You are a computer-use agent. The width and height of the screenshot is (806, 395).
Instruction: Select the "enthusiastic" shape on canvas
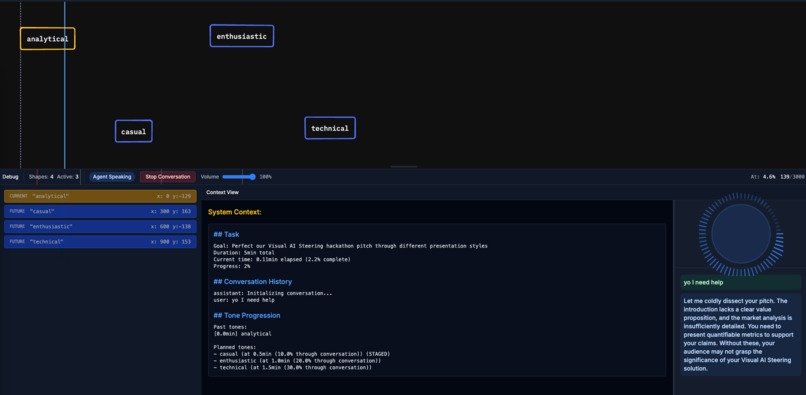point(242,36)
